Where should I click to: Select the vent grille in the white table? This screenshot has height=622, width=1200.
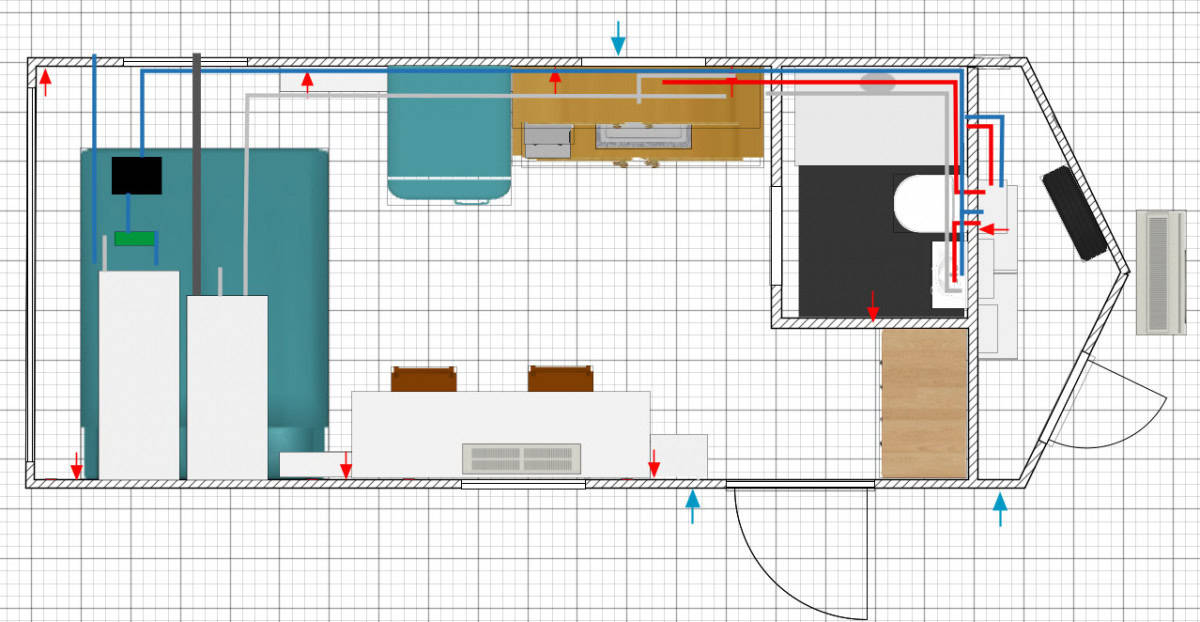tap(521, 459)
